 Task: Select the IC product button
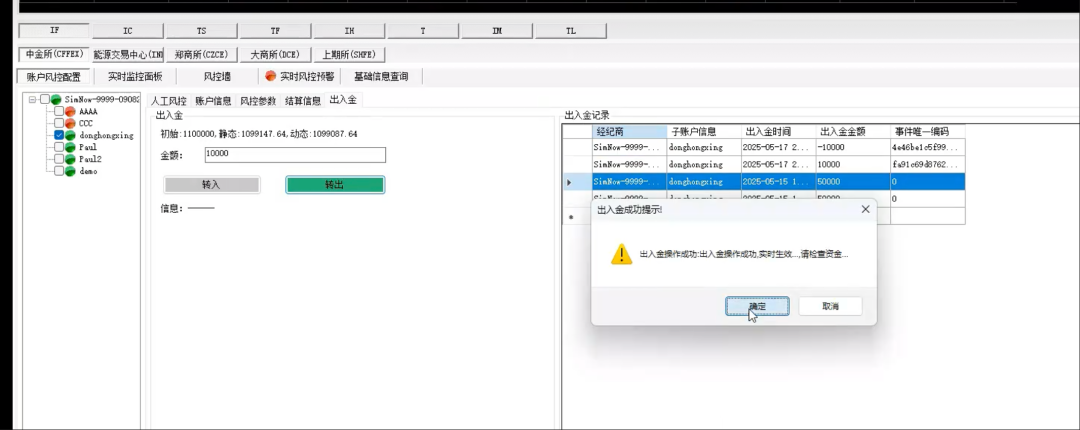point(127,31)
